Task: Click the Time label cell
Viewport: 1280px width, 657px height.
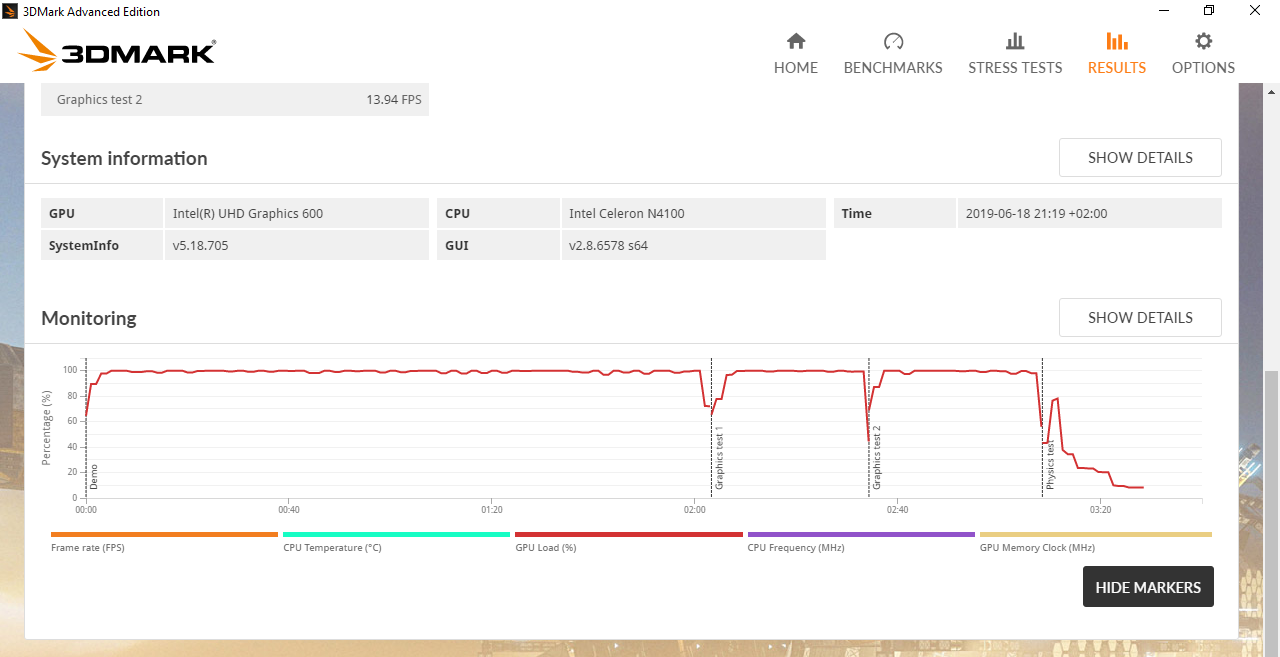Action: point(895,213)
